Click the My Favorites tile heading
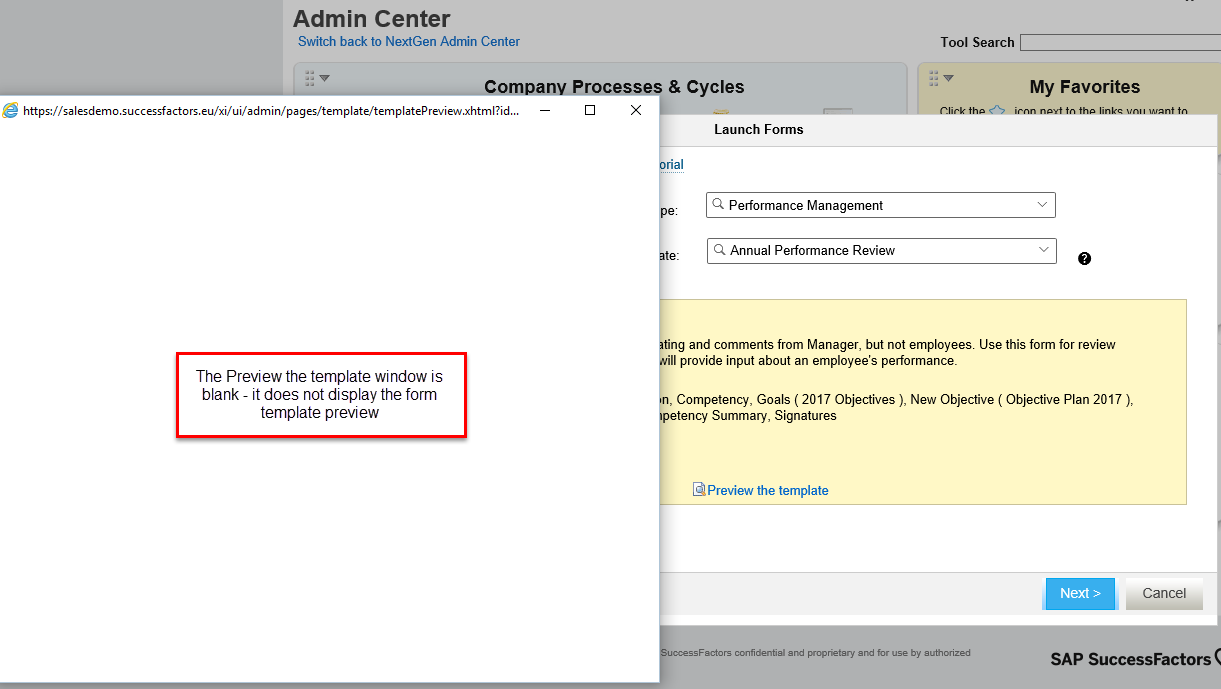Screen dimensions: 1221x689 [1085, 87]
